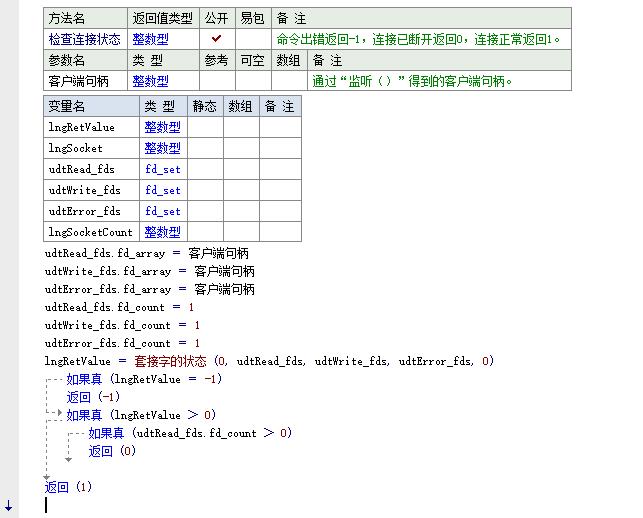Select variable name udtError_fds in the table
643x518 pixels.
tap(84, 211)
